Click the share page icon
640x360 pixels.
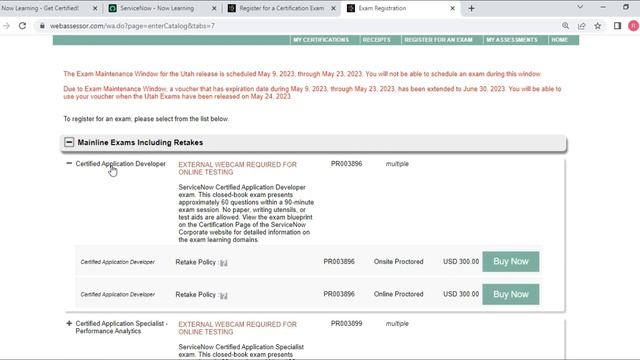point(582,26)
